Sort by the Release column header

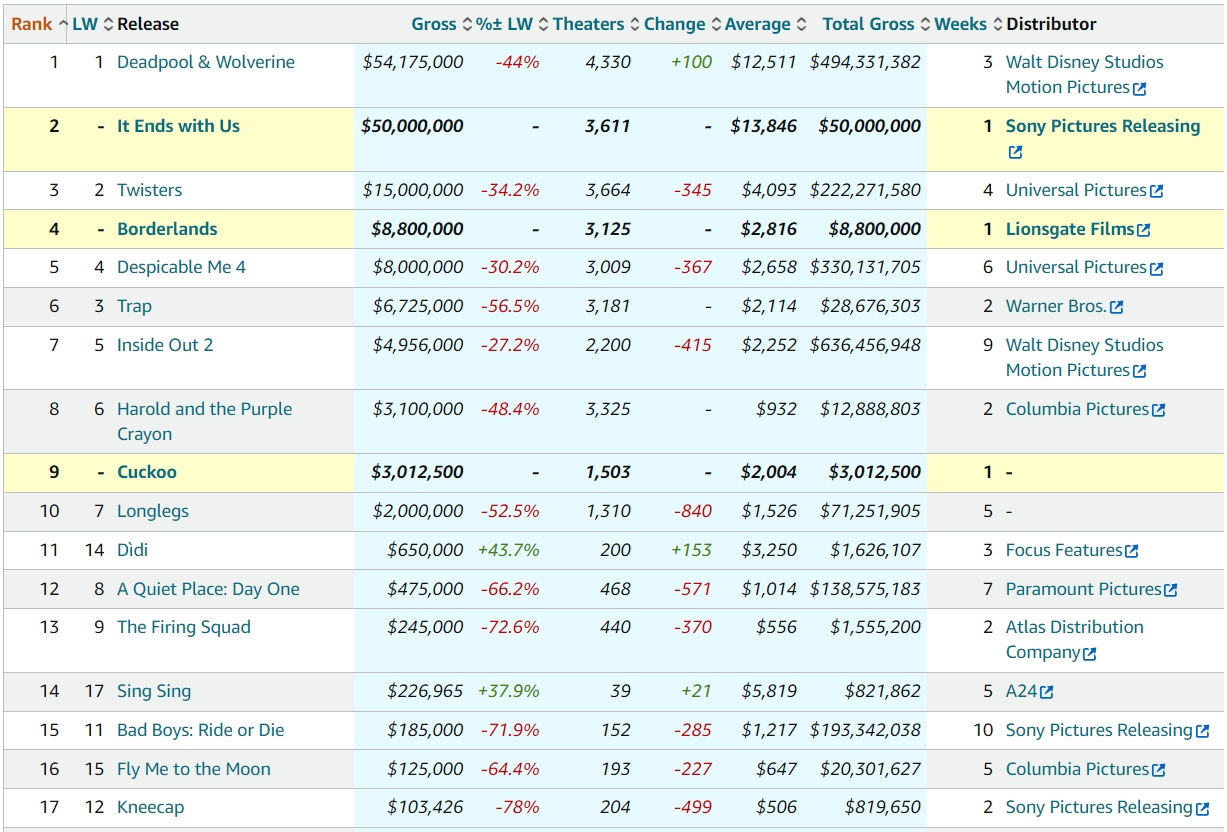point(148,24)
